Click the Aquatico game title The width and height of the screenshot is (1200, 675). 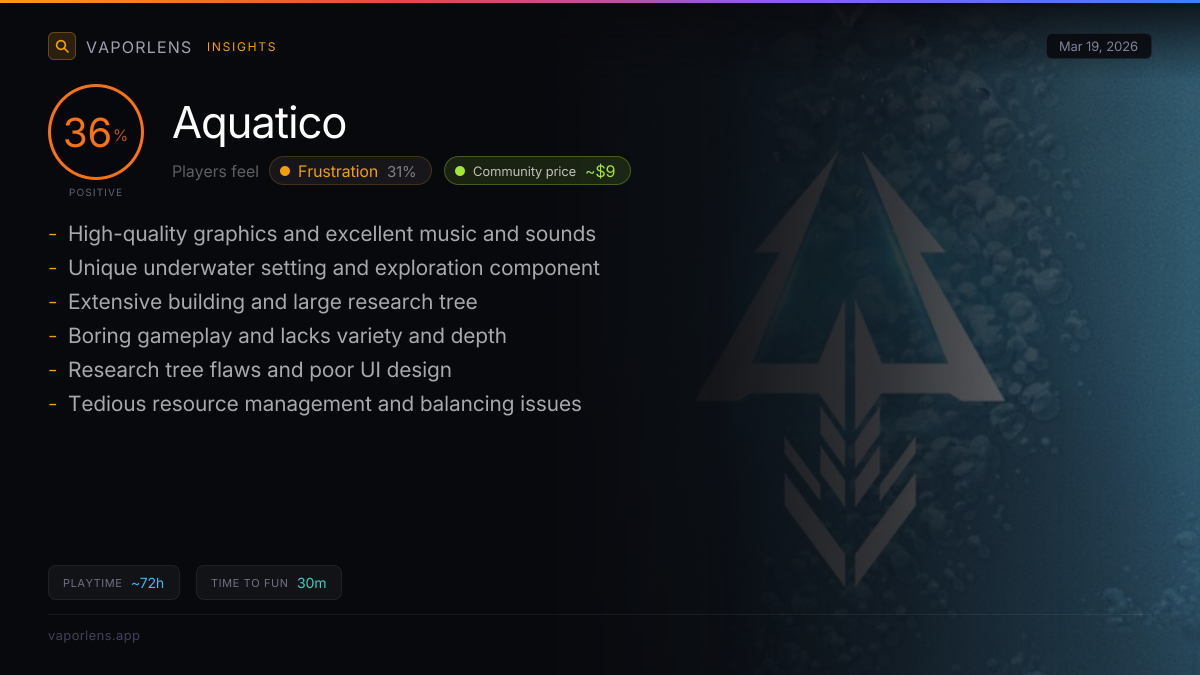(x=260, y=123)
